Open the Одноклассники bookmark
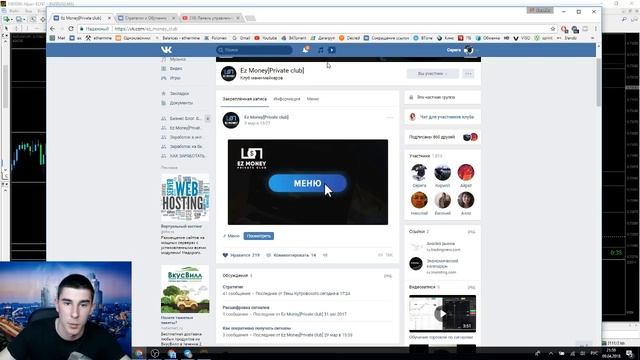This screenshot has height=360, width=640. 133,38
